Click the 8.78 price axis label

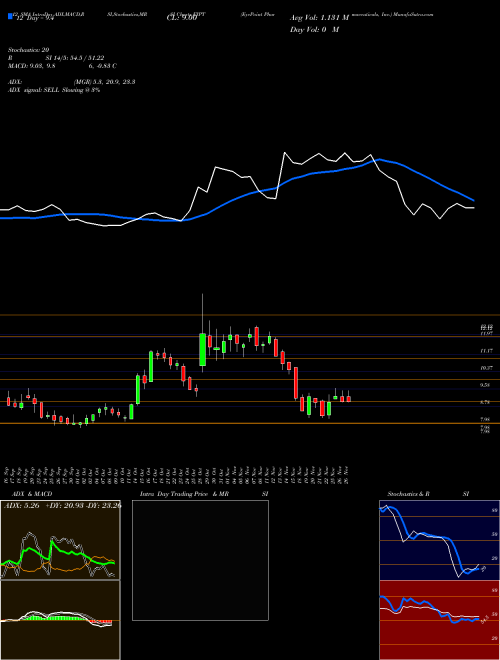coord(487,402)
